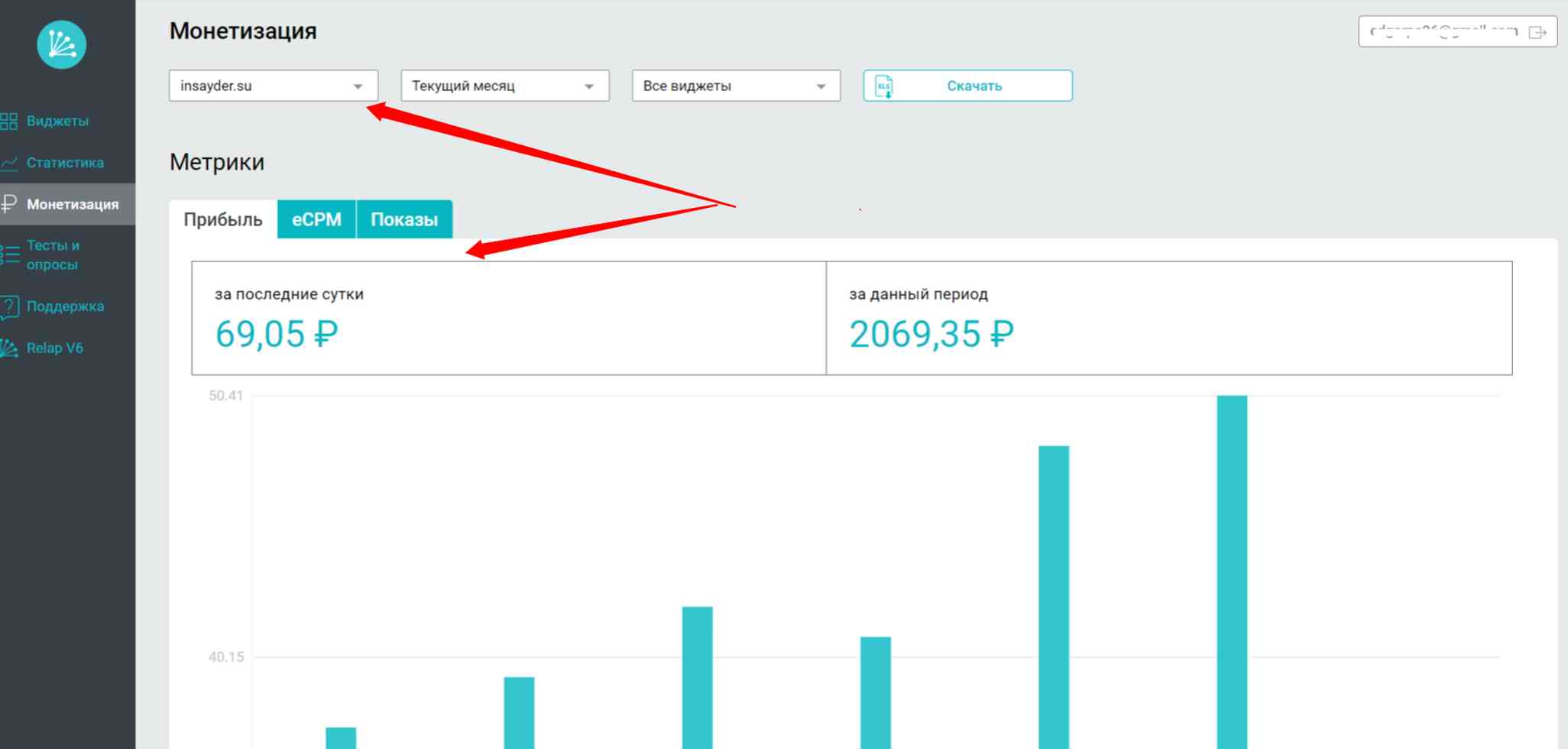Click the ruble icon beside Монетизация
Viewport: 1568px width, 749px height.
[9, 204]
